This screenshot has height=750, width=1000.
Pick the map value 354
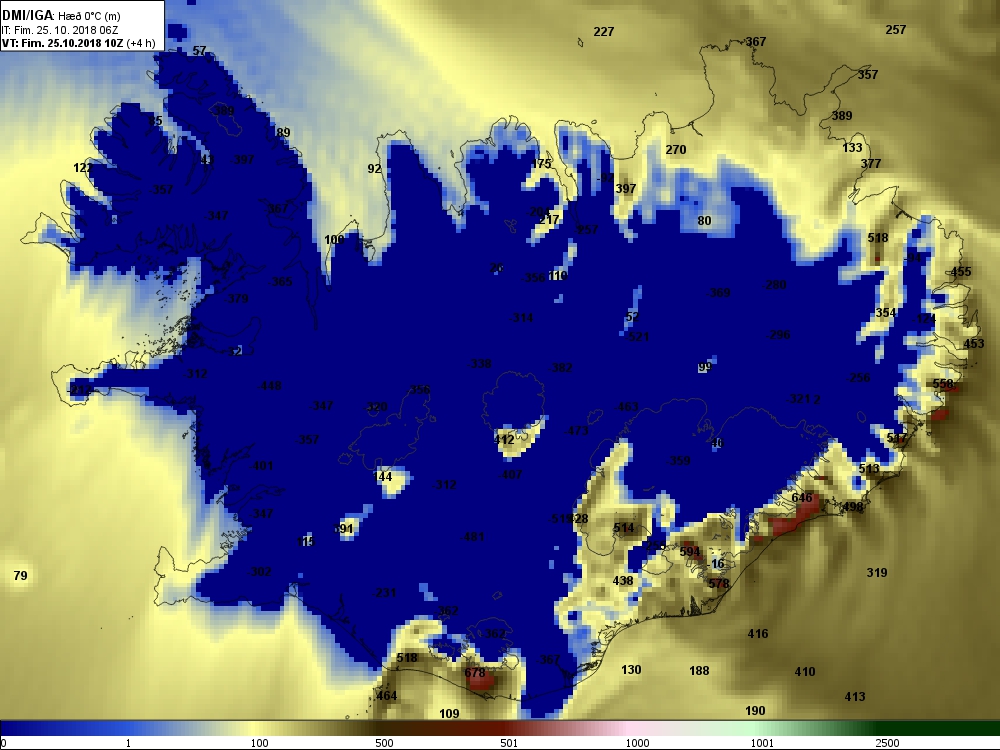click(x=885, y=312)
